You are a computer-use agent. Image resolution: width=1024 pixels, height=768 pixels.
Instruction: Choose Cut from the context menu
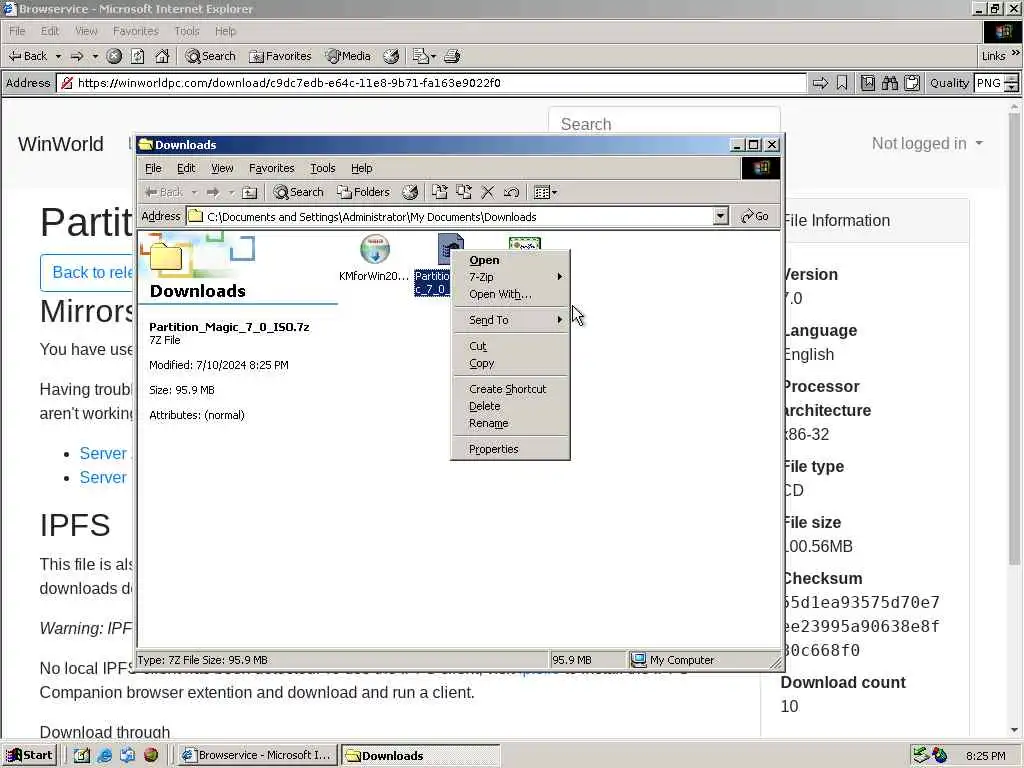tap(511, 346)
